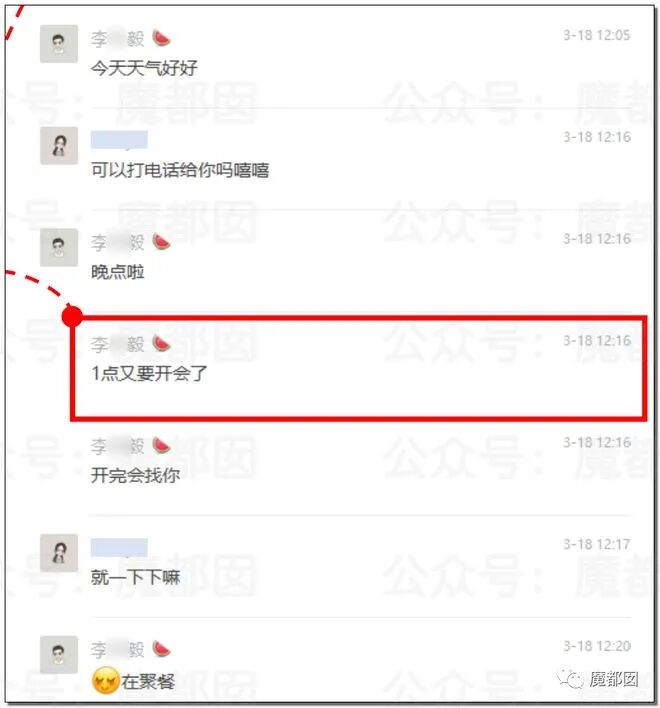Select highlighted message 1点又要开会了
The image size is (660, 708).
click(149, 373)
